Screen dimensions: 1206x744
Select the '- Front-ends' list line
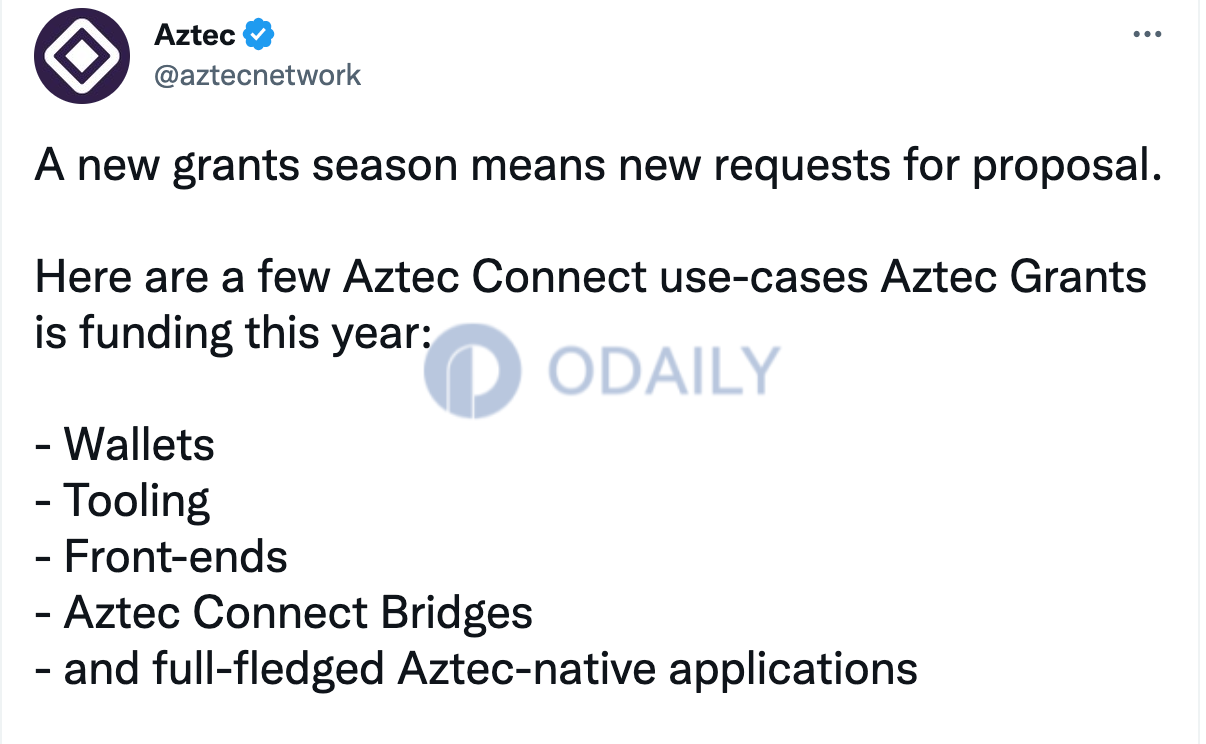(162, 556)
